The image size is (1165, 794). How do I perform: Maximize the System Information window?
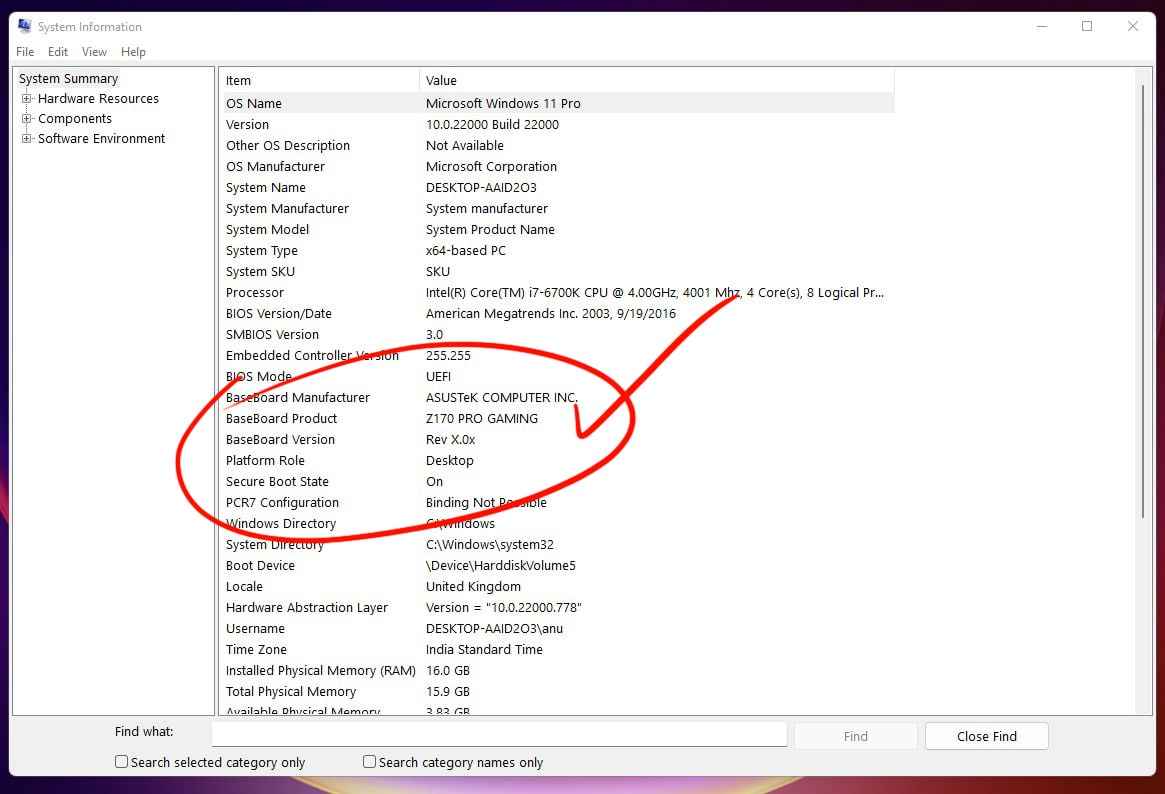tap(1087, 27)
